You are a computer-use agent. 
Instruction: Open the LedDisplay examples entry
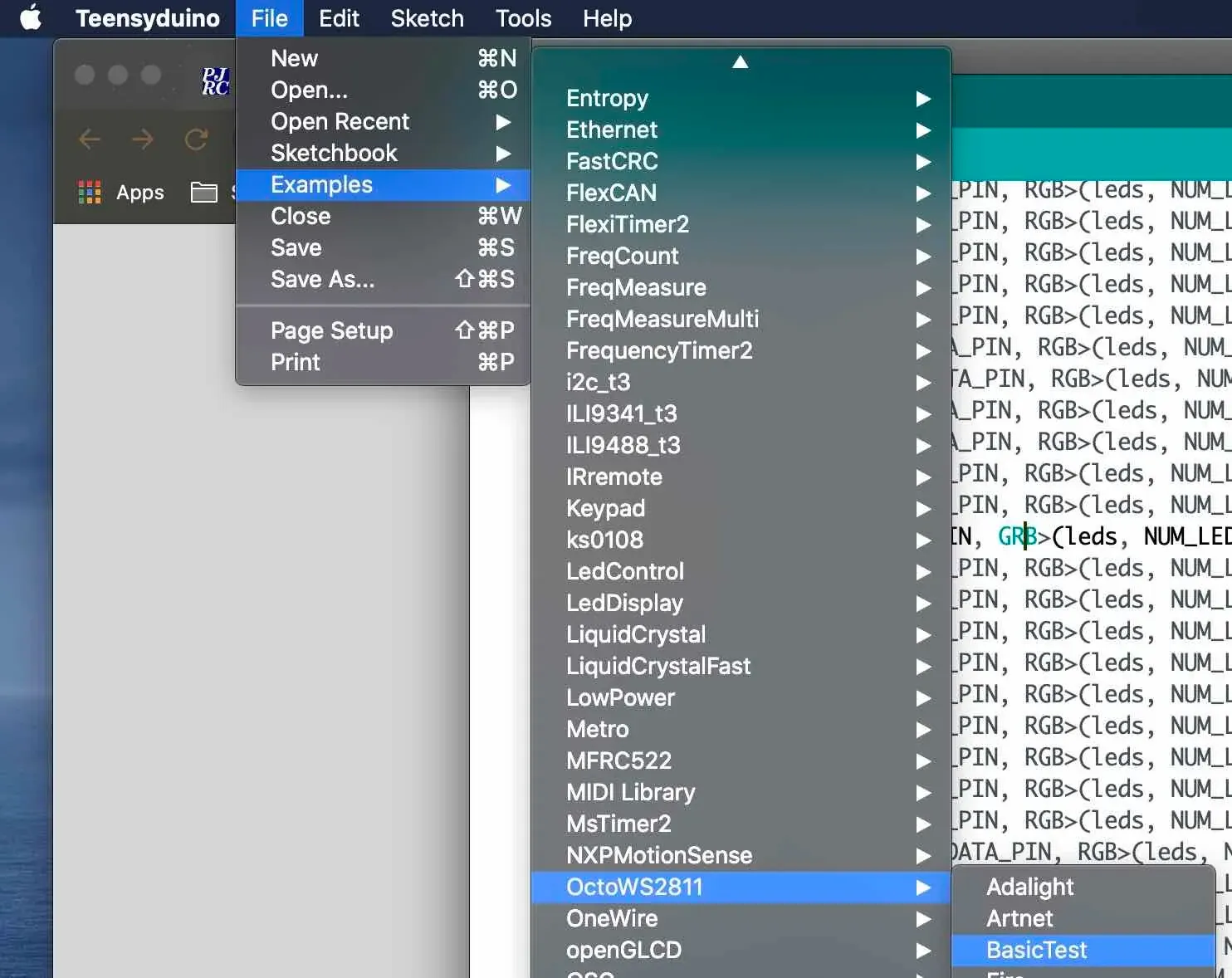coord(741,603)
